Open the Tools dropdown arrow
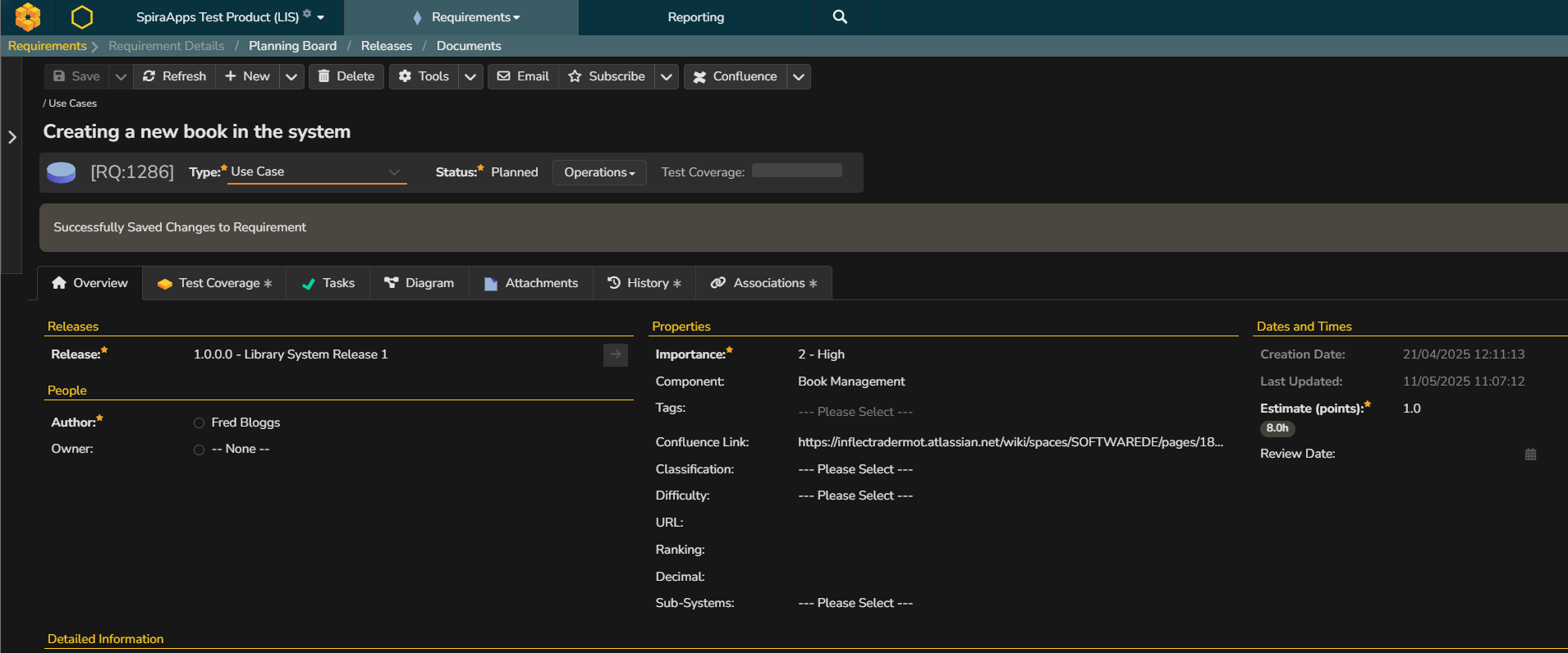 click(x=470, y=76)
